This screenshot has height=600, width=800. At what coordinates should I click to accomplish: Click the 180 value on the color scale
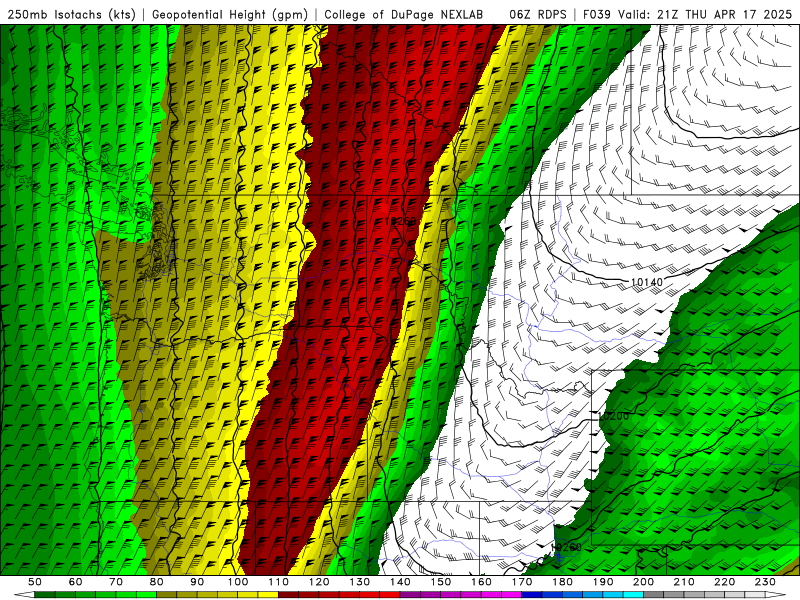click(x=563, y=582)
